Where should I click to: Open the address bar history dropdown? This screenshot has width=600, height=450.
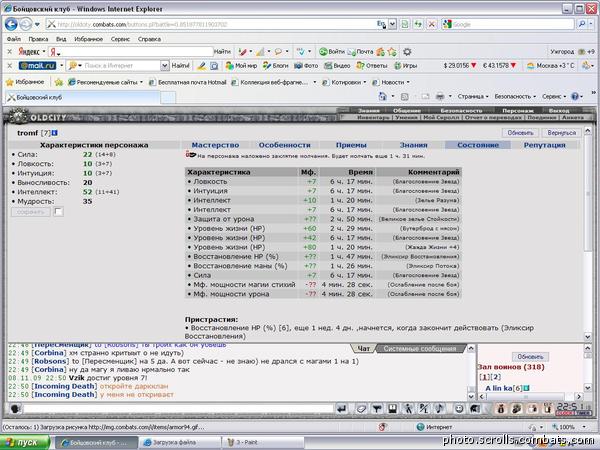(392, 24)
